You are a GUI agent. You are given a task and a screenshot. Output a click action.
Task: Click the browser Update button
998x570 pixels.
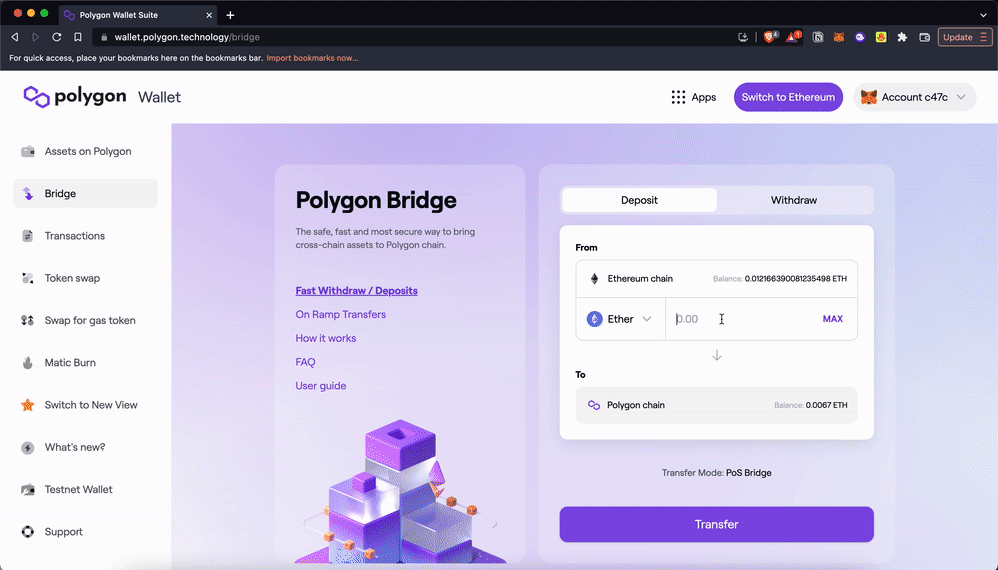(x=964, y=38)
